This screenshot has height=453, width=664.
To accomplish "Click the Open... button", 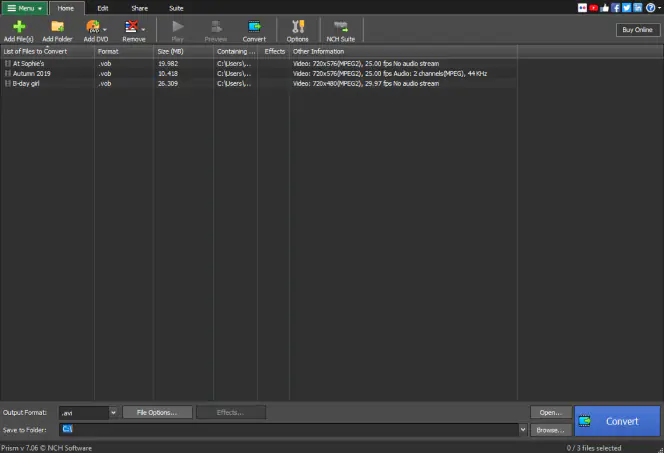I will tap(551, 412).
